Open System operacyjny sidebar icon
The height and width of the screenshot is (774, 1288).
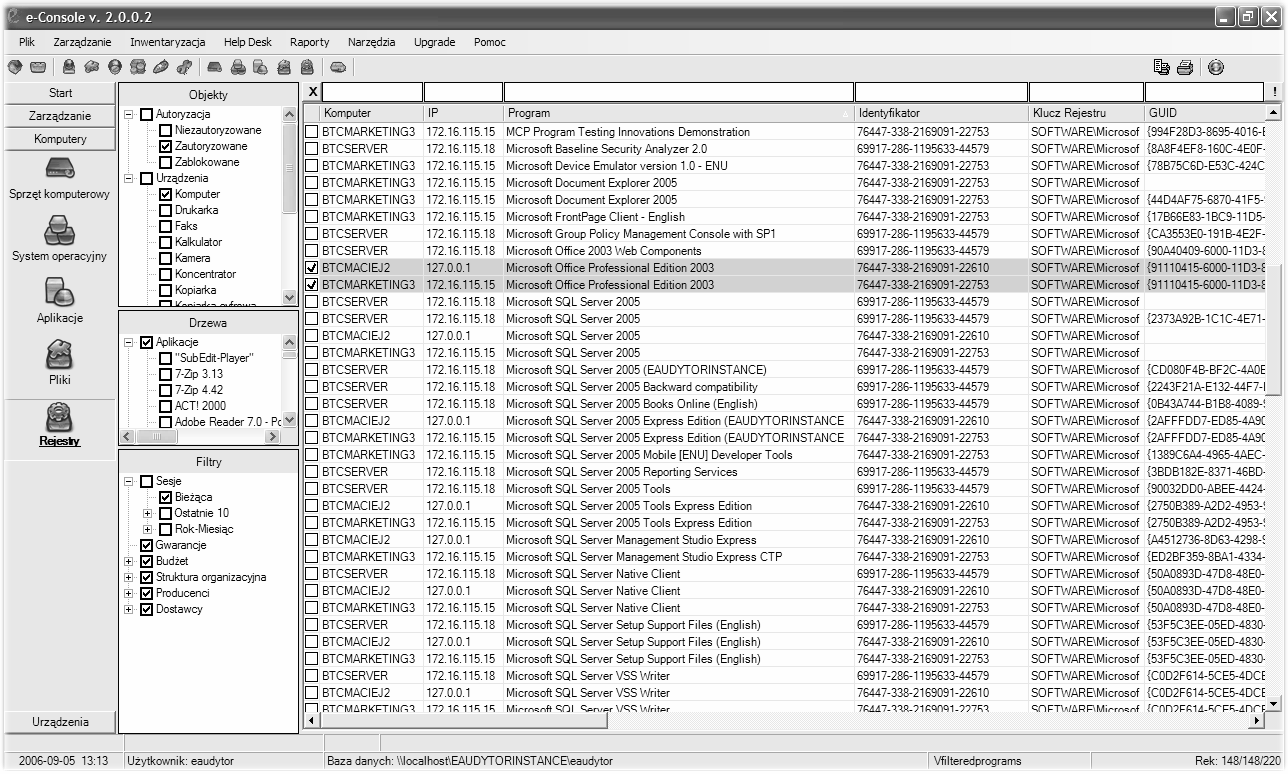point(59,230)
